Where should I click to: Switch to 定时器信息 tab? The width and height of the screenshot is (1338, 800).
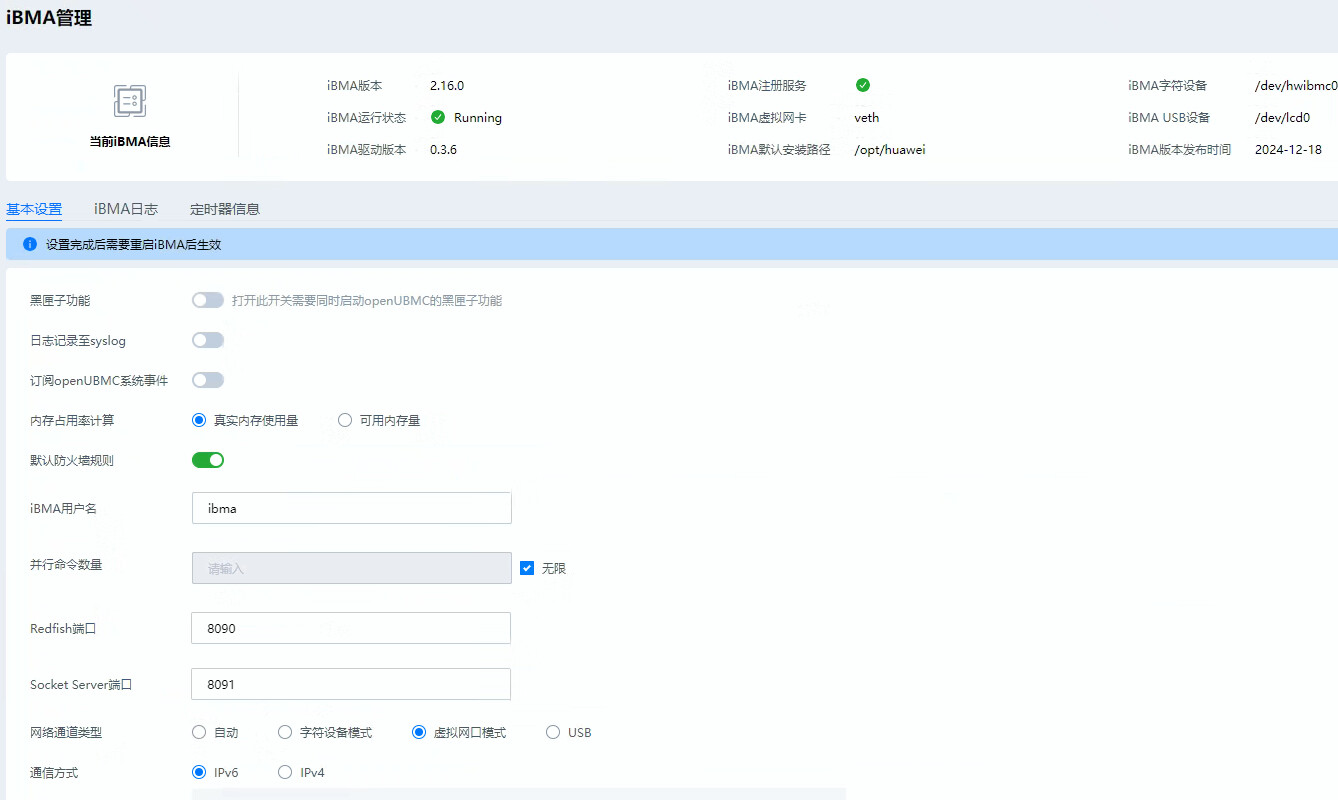pyautogui.click(x=225, y=209)
